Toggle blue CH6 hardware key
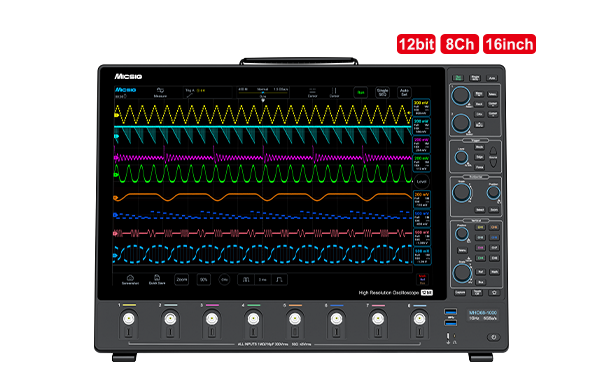The height and width of the screenshot is (380, 600). (494, 237)
